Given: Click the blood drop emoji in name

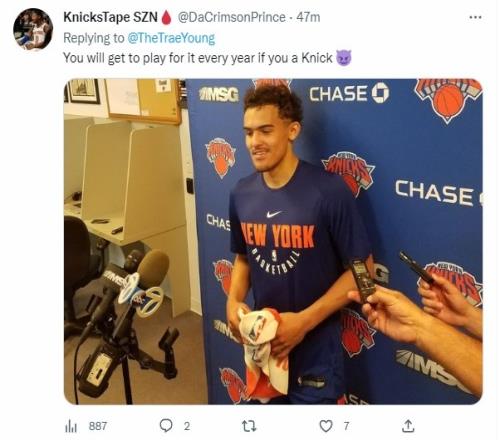Looking at the screenshot, I should 166,18.
